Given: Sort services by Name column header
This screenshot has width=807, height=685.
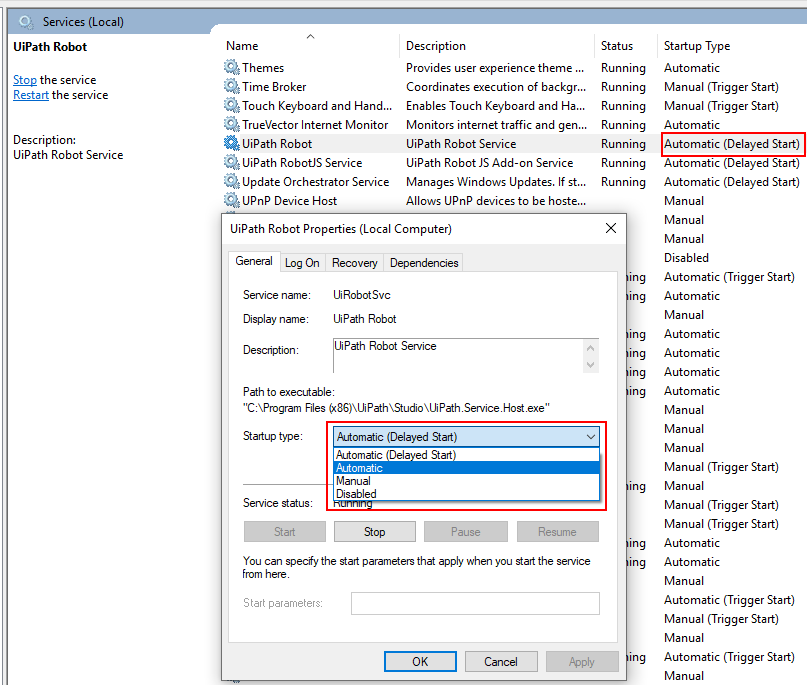Looking at the screenshot, I should pos(311,45).
